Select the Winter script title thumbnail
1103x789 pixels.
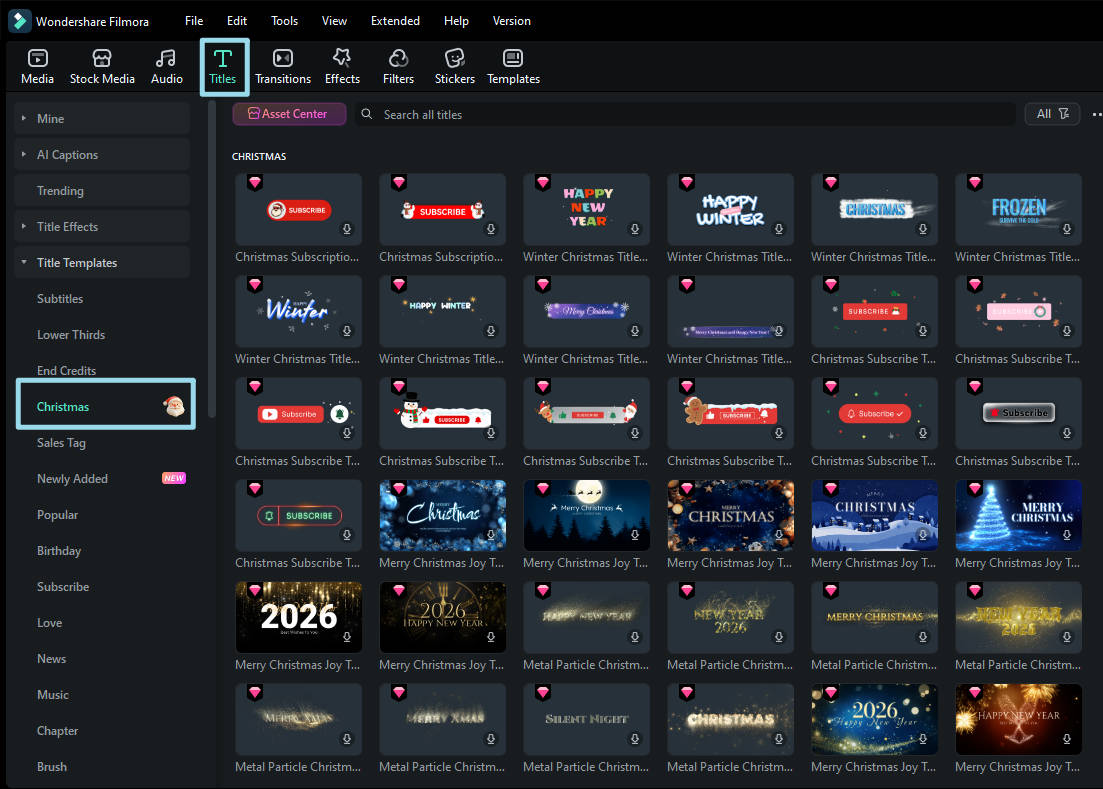(x=298, y=311)
